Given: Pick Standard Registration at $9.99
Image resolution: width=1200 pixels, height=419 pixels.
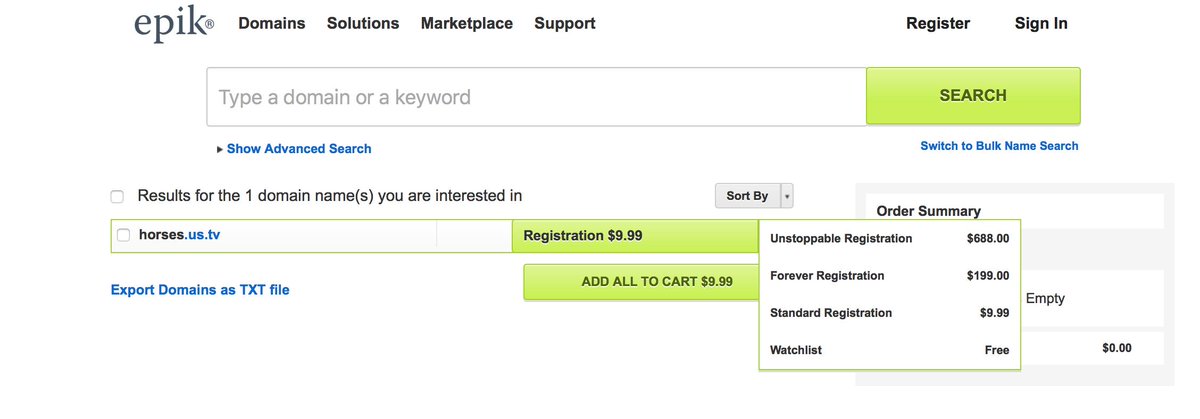Looking at the screenshot, I should (x=889, y=313).
